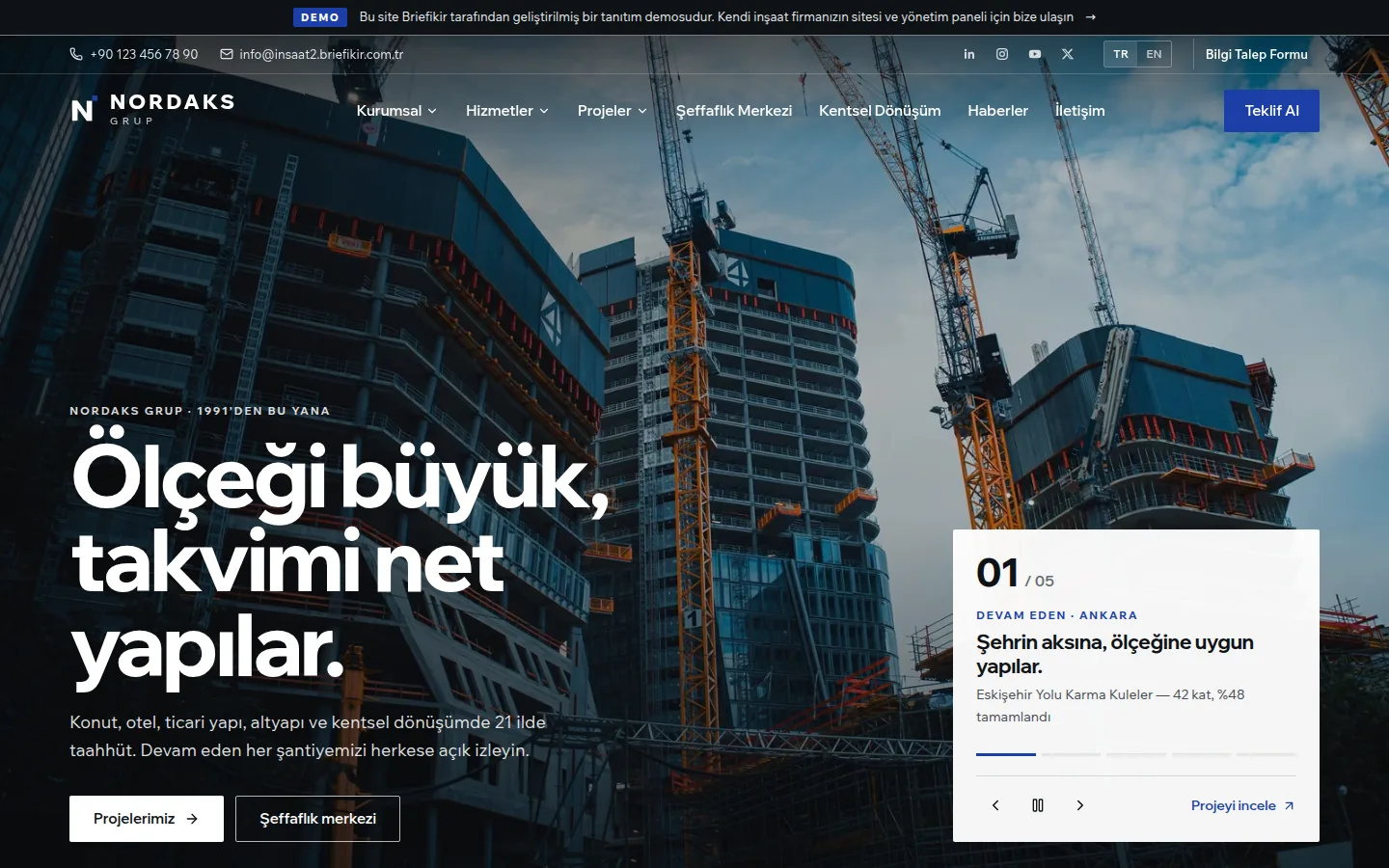This screenshot has height=868, width=1389.
Task: Click the phone icon in the top bar
Action: click(x=76, y=54)
